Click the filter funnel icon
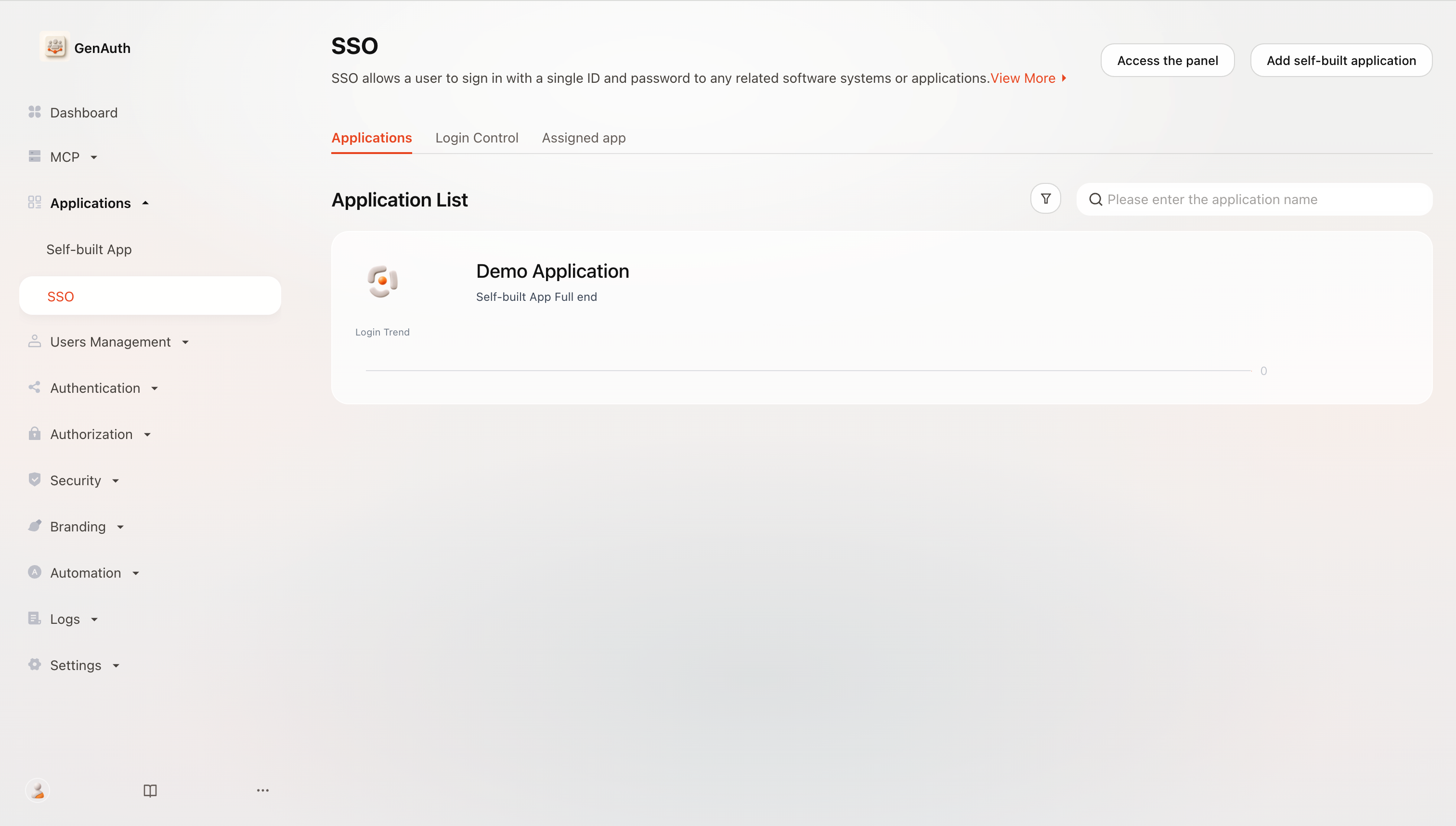 [1045, 198]
